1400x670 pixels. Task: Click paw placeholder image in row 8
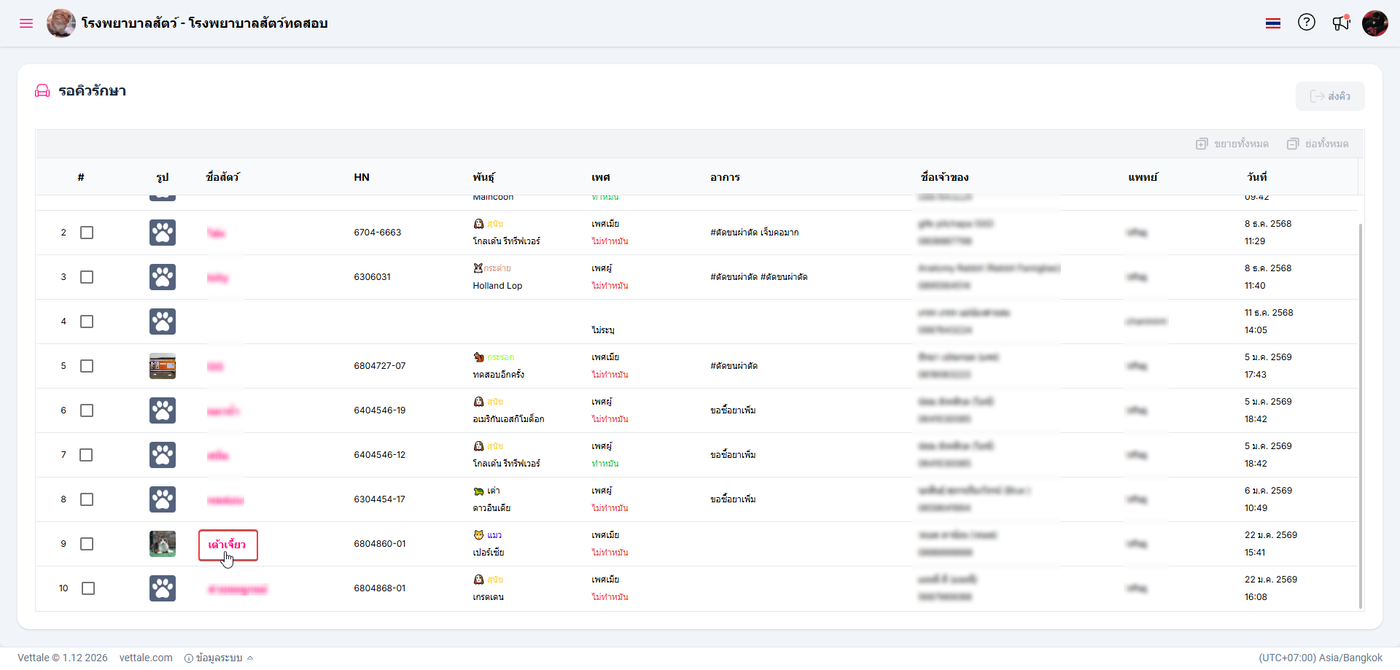(x=162, y=499)
